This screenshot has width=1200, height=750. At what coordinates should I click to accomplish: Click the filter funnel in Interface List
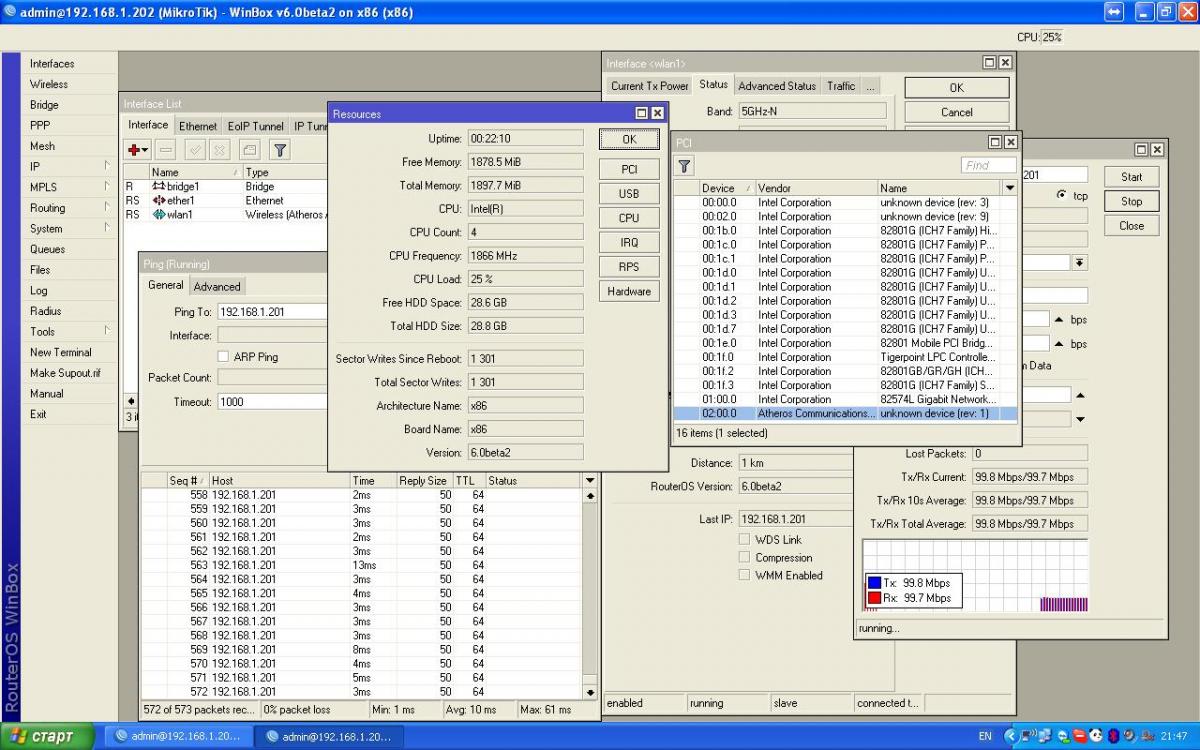[x=280, y=150]
